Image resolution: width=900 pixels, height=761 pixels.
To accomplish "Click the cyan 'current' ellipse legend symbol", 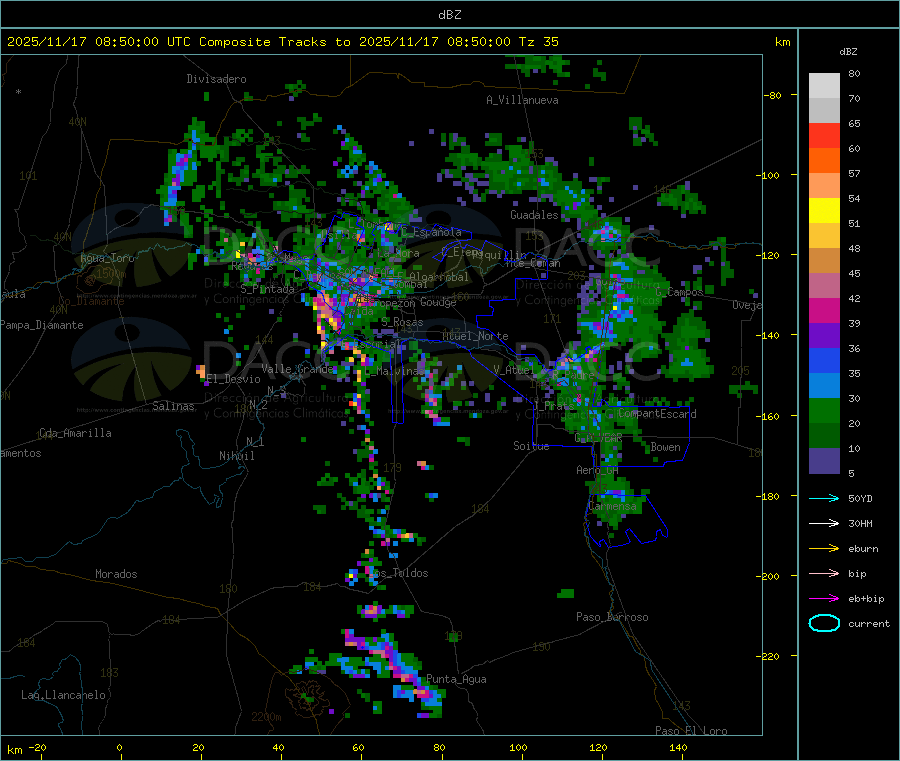I will pyautogui.click(x=824, y=623).
